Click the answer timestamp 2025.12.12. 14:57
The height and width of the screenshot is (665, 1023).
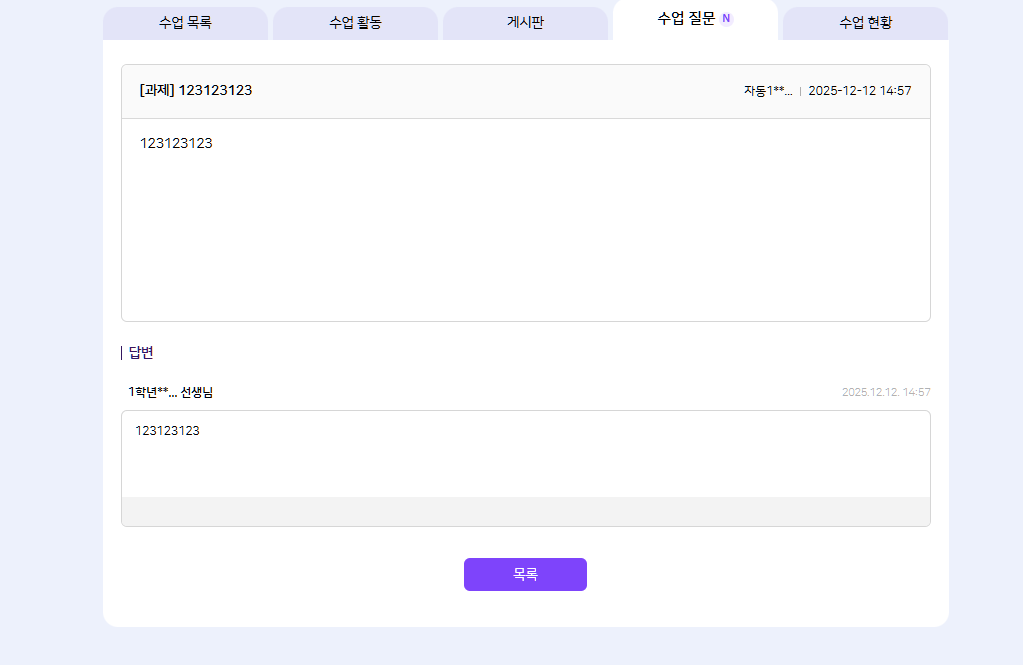point(885,392)
